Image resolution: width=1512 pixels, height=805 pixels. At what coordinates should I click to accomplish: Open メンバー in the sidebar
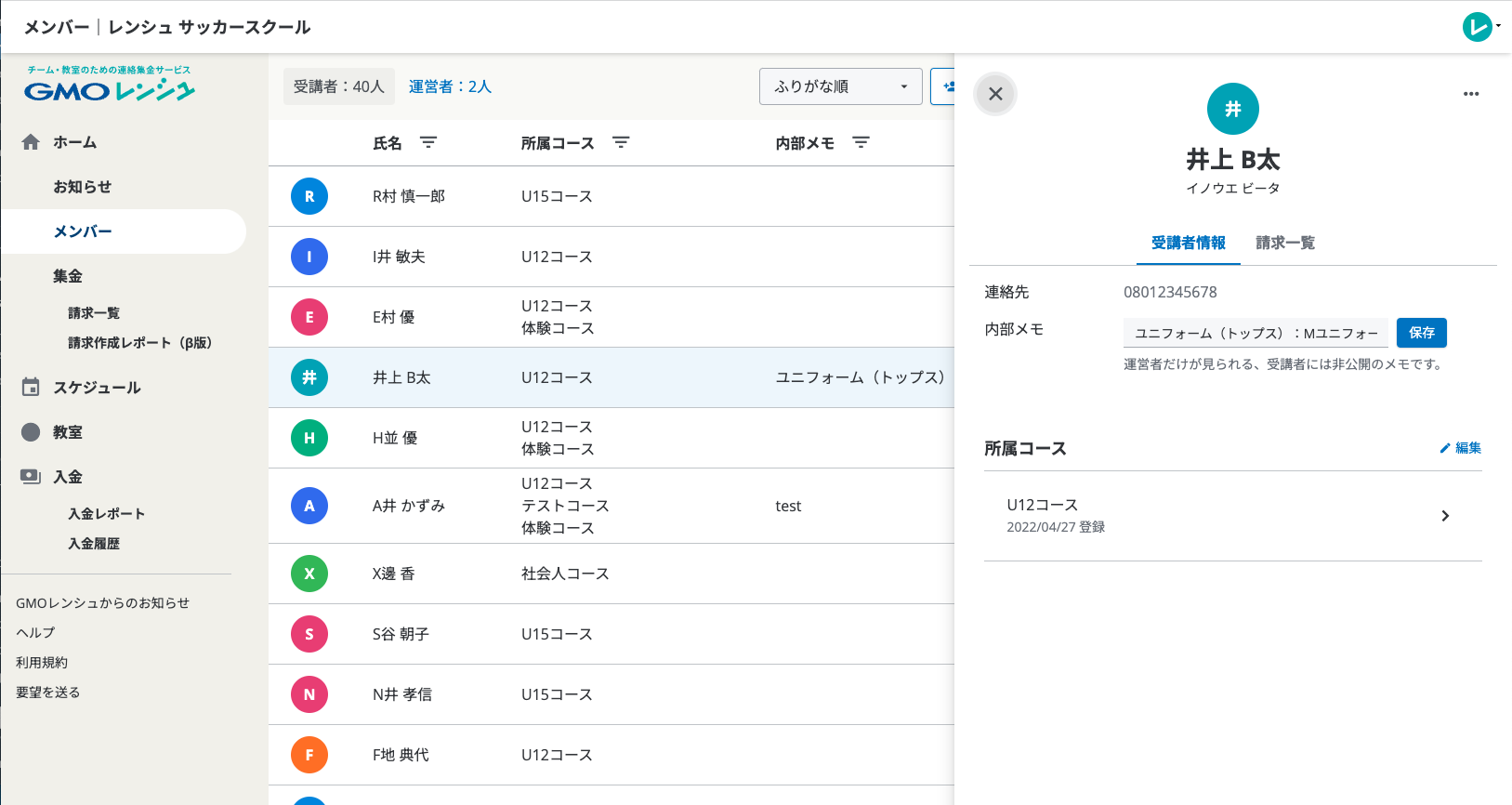(83, 231)
